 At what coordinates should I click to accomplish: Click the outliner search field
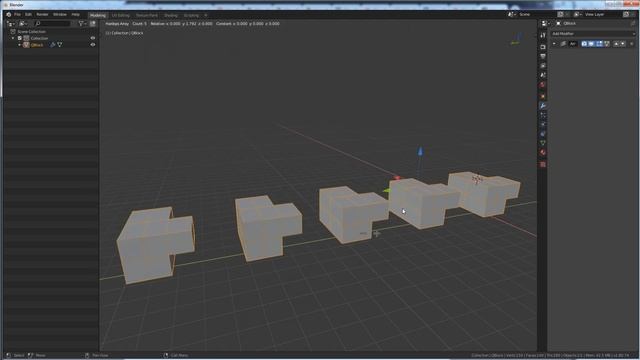[52, 24]
